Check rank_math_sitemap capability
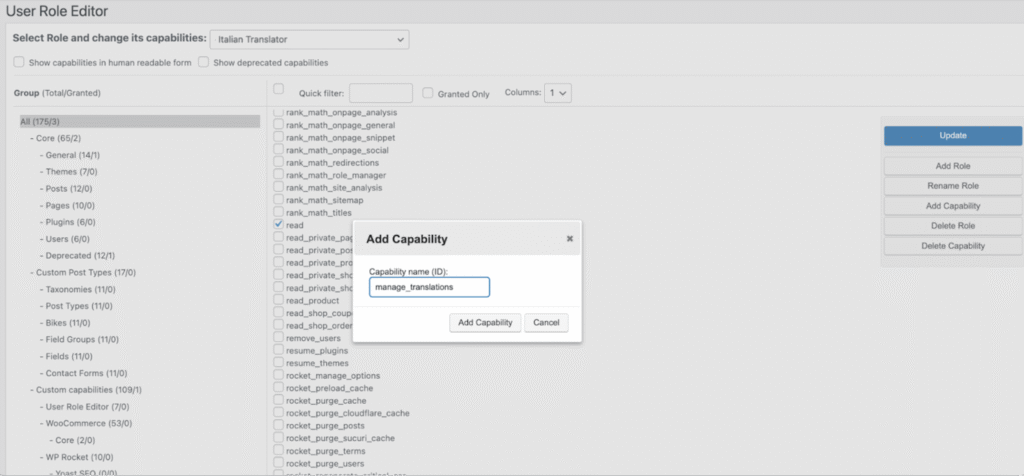This screenshot has width=1024, height=476. [278, 200]
